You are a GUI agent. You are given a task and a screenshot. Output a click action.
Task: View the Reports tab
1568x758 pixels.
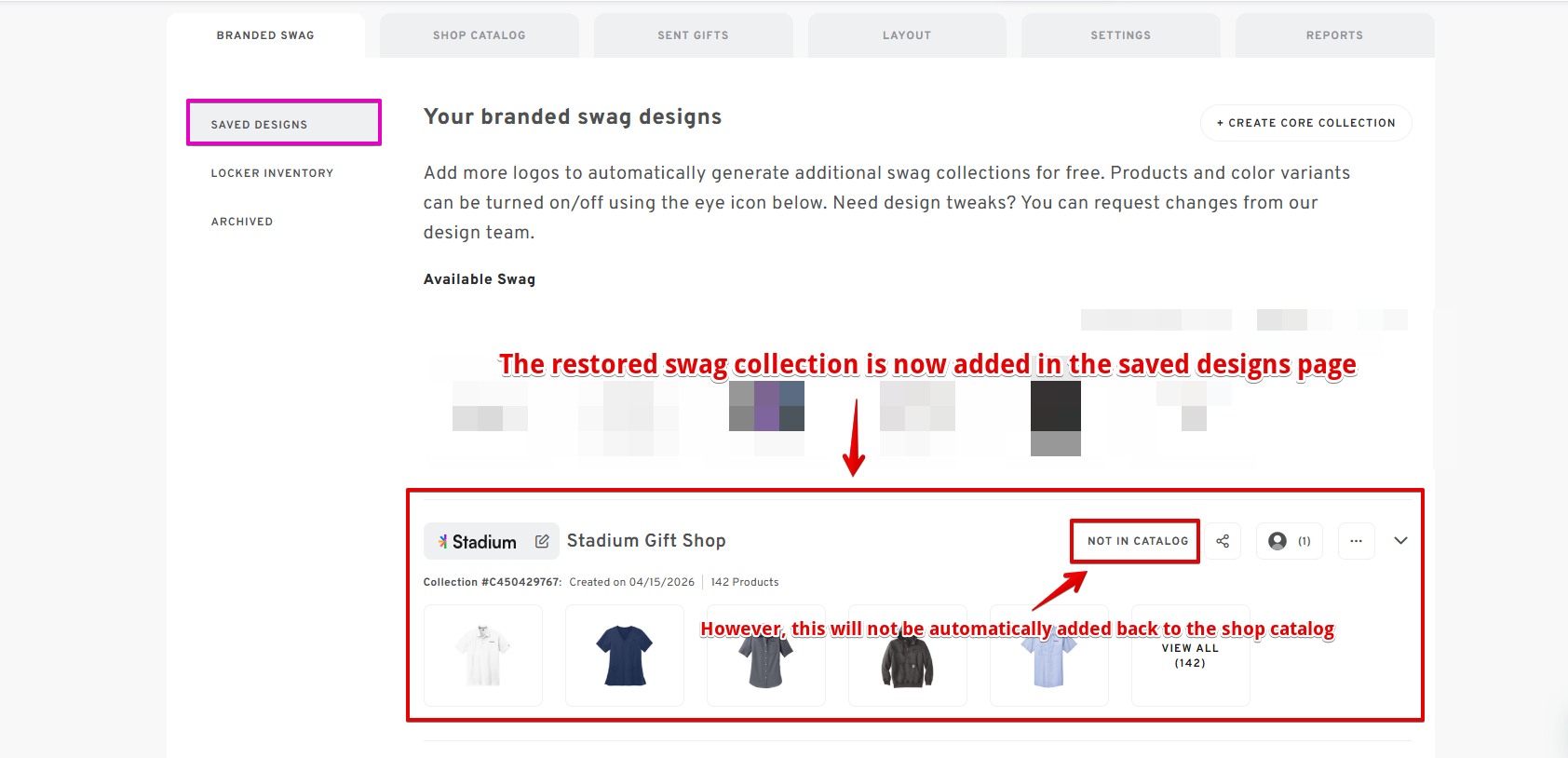click(1333, 35)
